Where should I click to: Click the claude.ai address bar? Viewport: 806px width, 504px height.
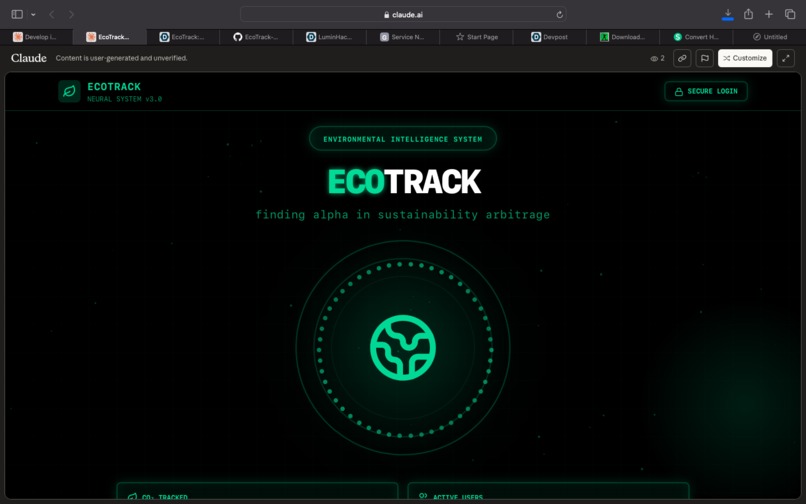click(x=403, y=14)
